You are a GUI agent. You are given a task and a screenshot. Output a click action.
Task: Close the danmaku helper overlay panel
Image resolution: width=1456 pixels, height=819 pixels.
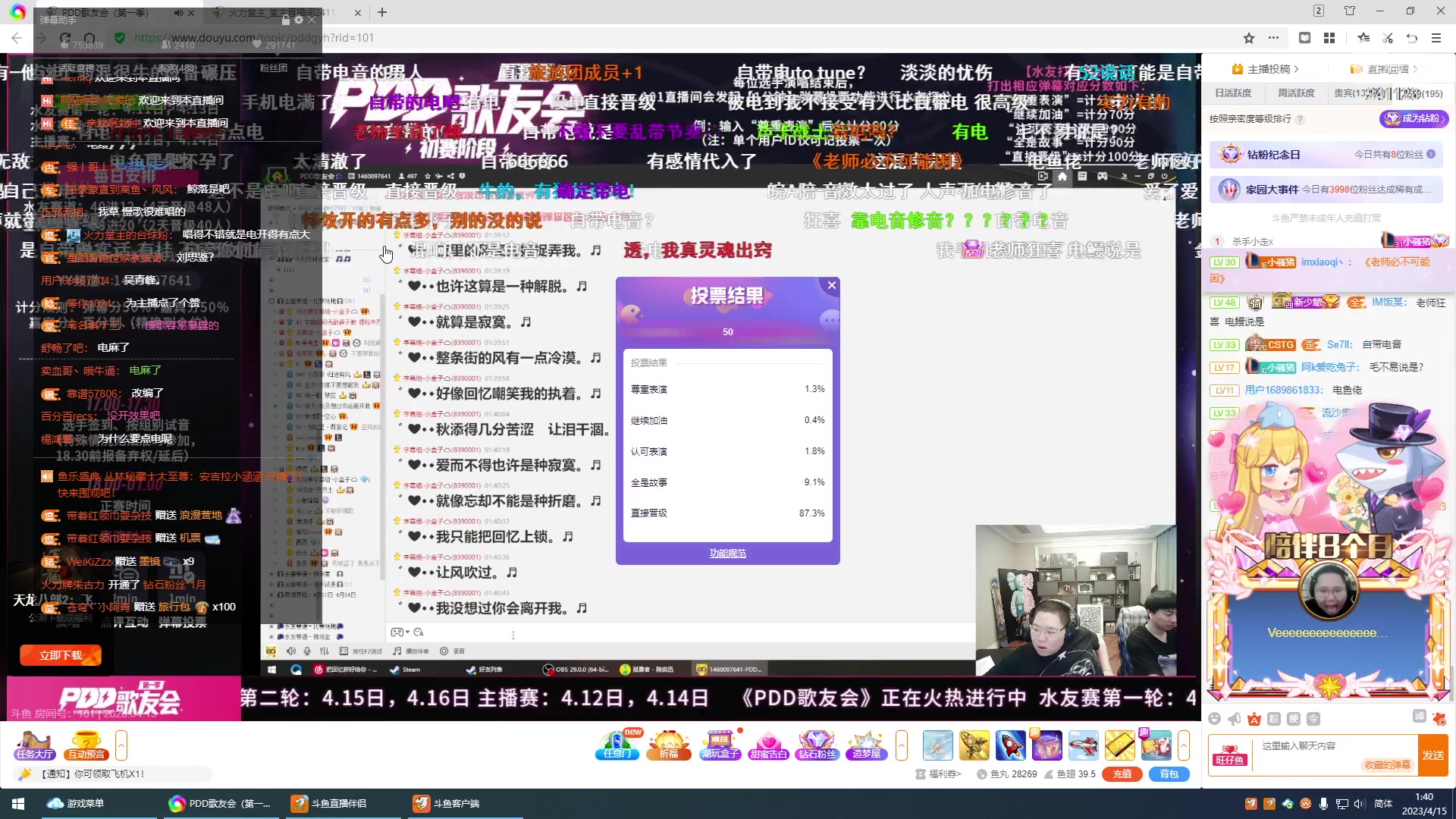(312, 20)
